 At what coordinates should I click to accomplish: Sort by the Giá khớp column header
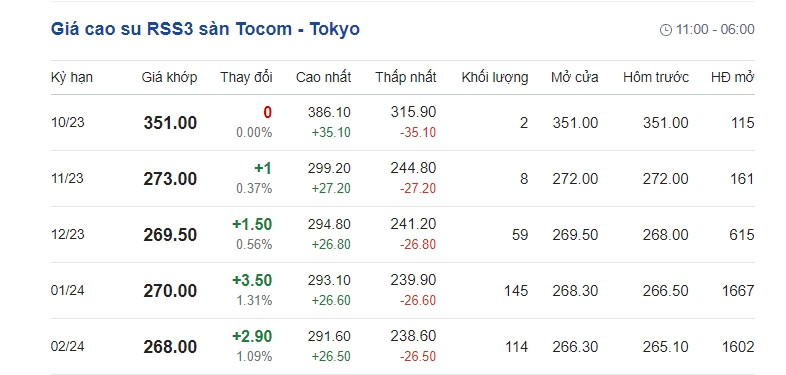pyautogui.click(x=169, y=77)
